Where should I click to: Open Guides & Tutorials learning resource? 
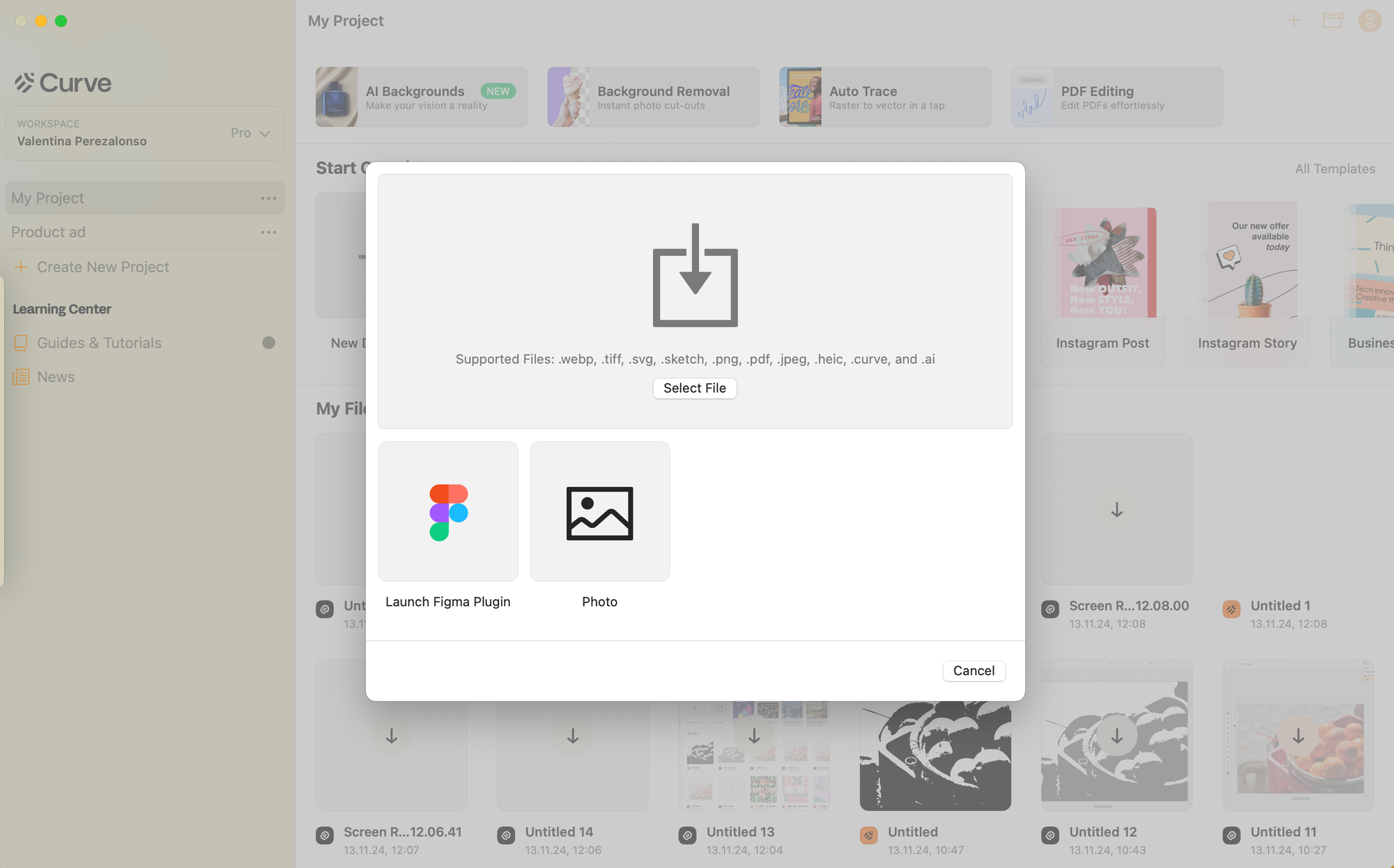click(x=99, y=341)
